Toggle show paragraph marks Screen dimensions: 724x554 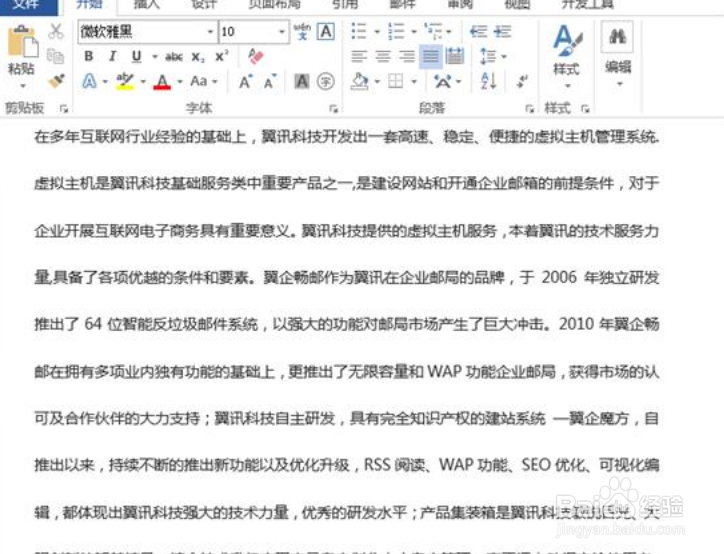(522, 81)
